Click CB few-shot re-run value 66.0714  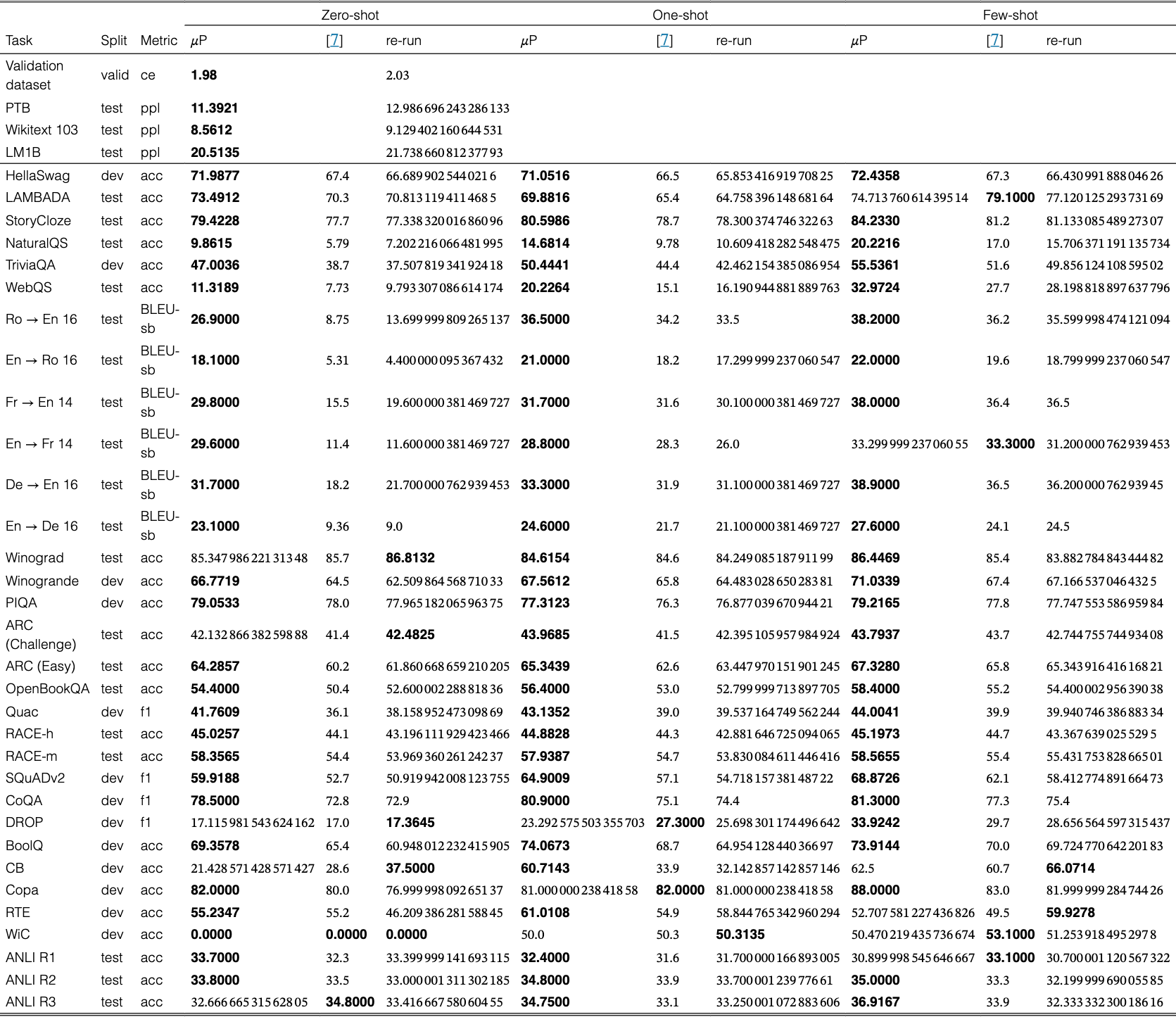(1070, 868)
